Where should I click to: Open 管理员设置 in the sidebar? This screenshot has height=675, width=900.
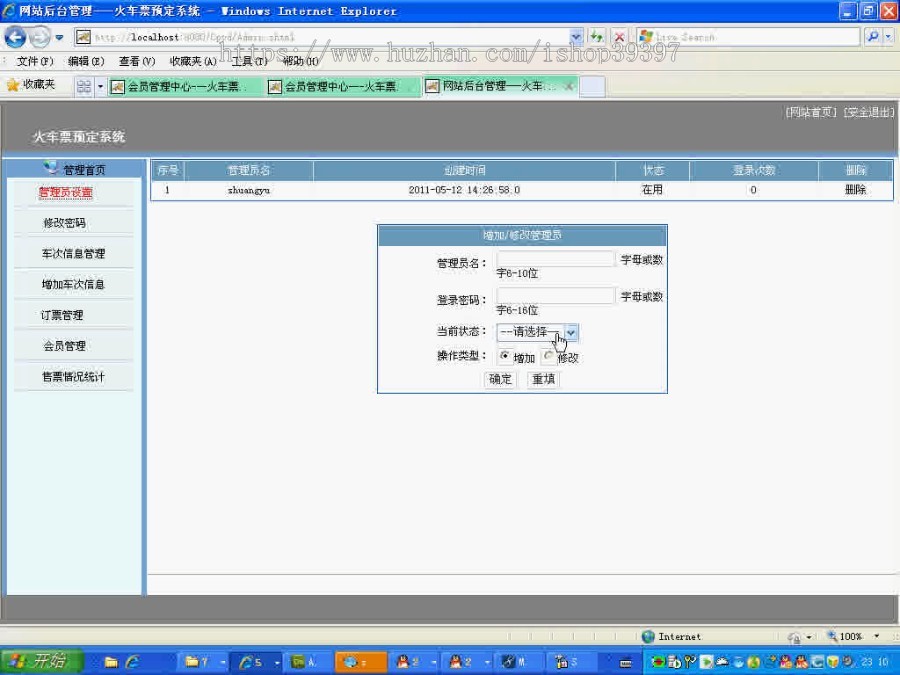pyautogui.click(x=65, y=192)
